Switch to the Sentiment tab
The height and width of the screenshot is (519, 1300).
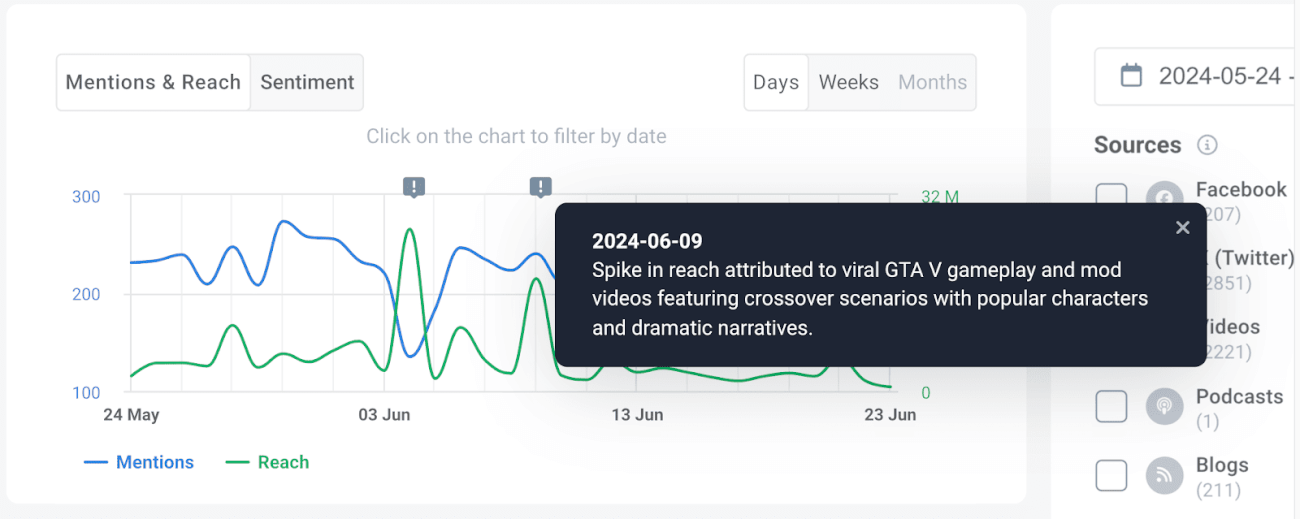(x=307, y=82)
